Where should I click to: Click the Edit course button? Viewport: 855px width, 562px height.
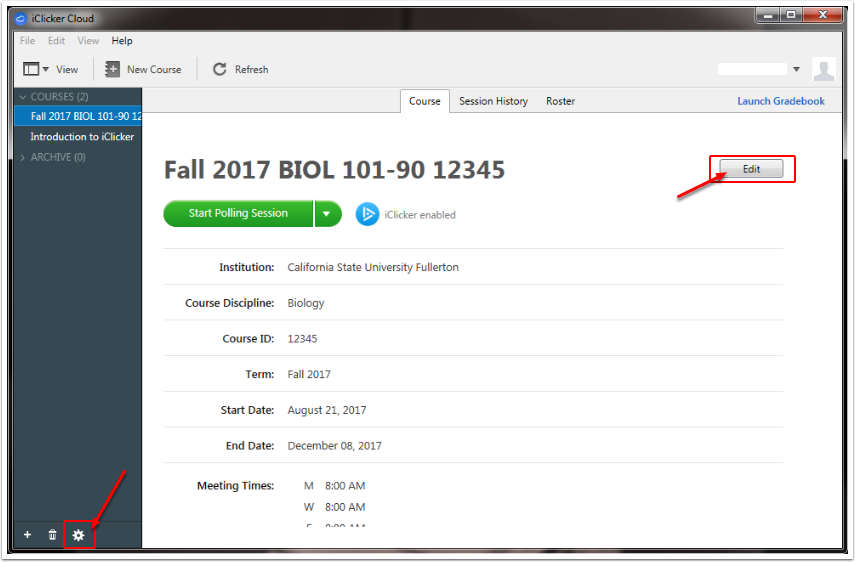751,169
